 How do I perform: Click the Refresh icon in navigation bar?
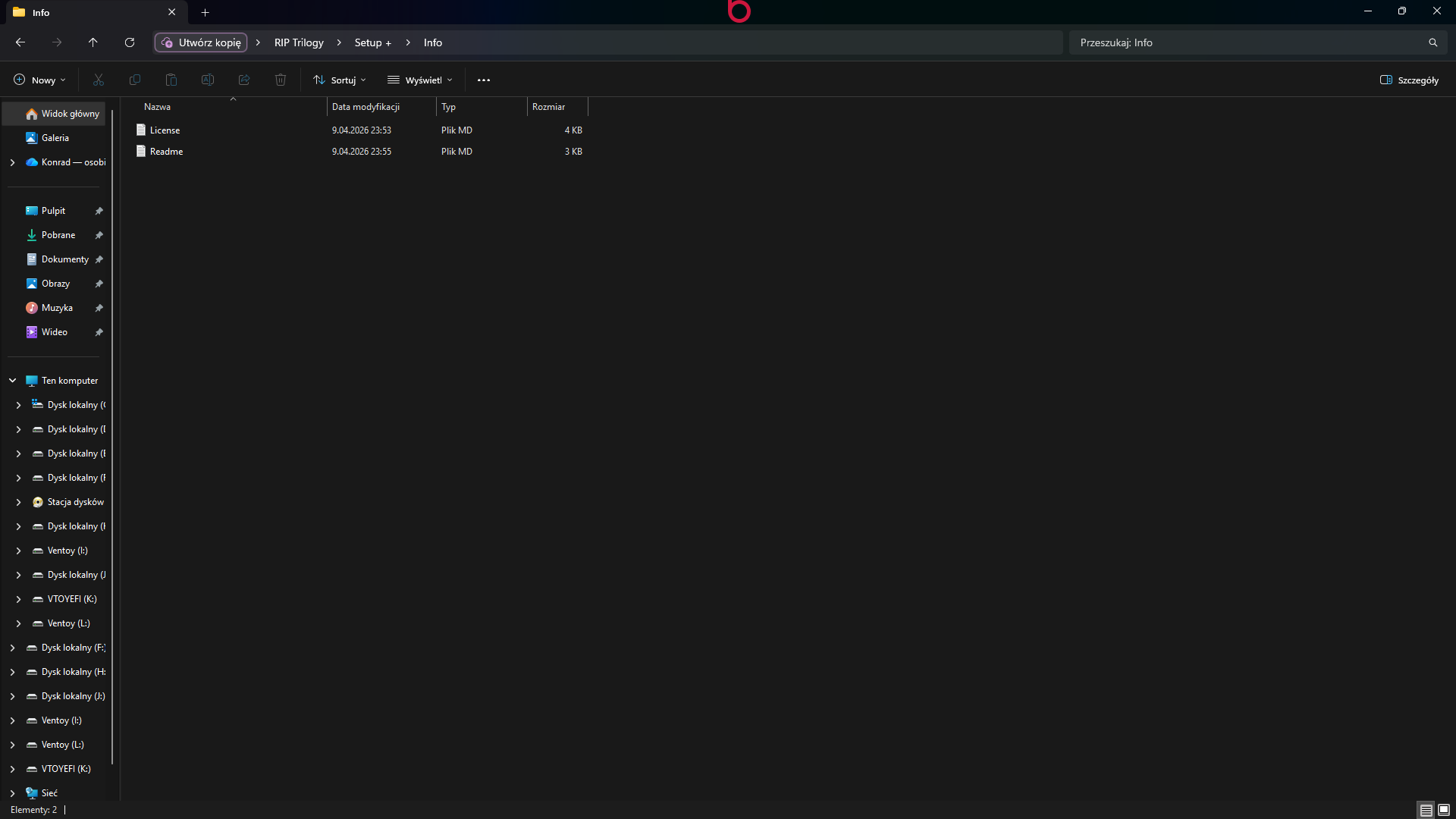tap(130, 42)
